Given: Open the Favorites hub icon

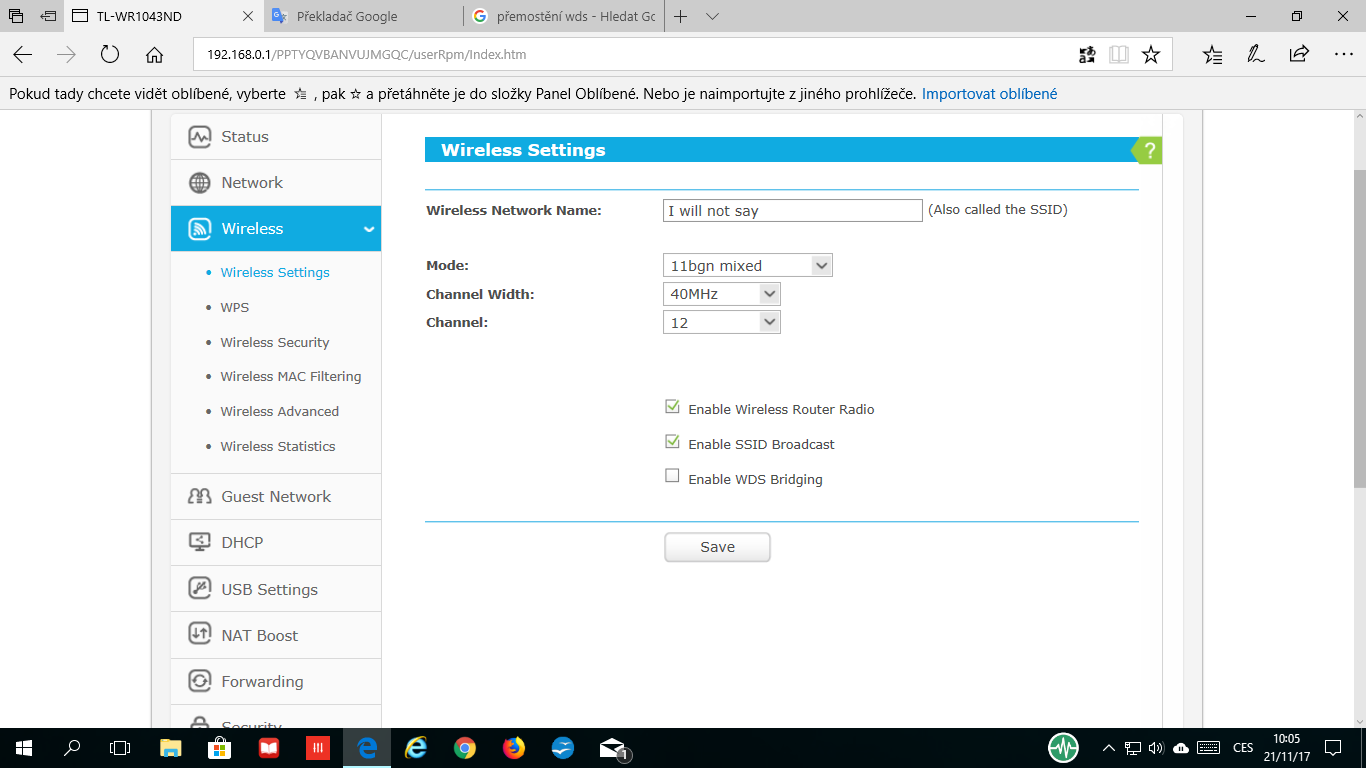Looking at the screenshot, I should coord(1213,55).
